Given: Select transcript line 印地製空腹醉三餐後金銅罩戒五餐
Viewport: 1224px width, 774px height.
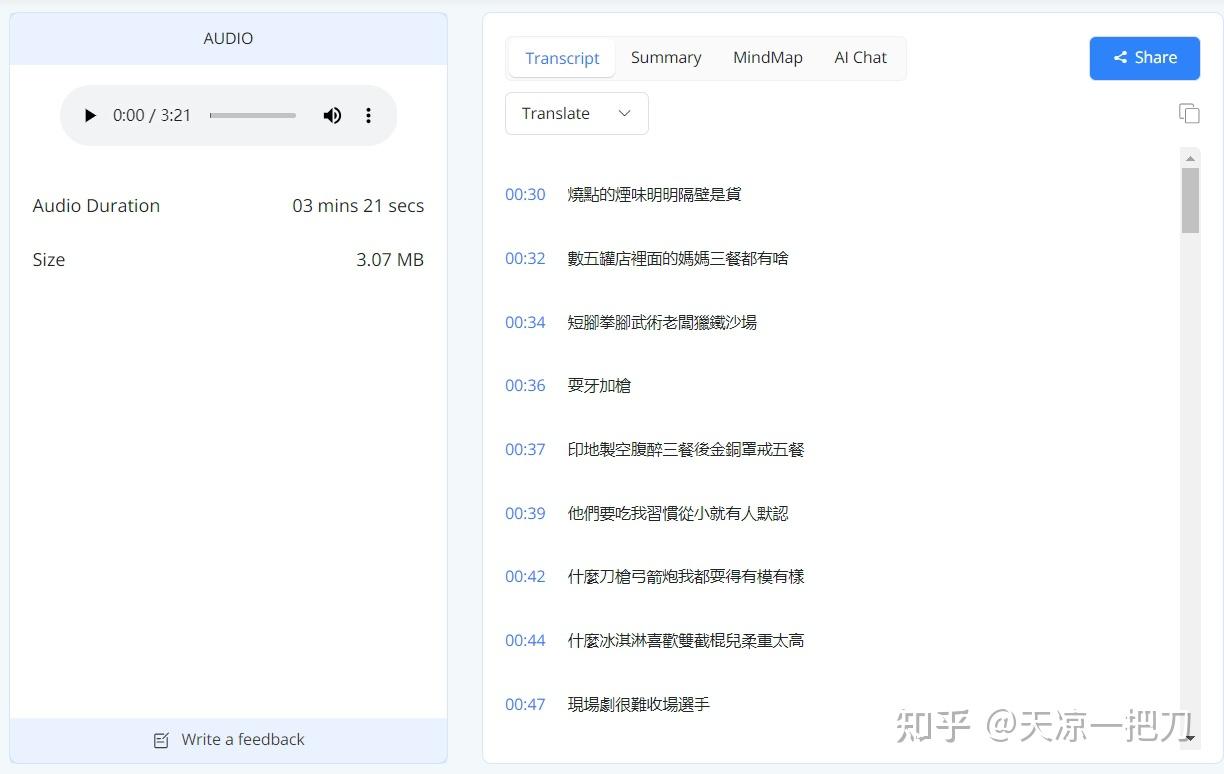Looking at the screenshot, I should [686, 449].
